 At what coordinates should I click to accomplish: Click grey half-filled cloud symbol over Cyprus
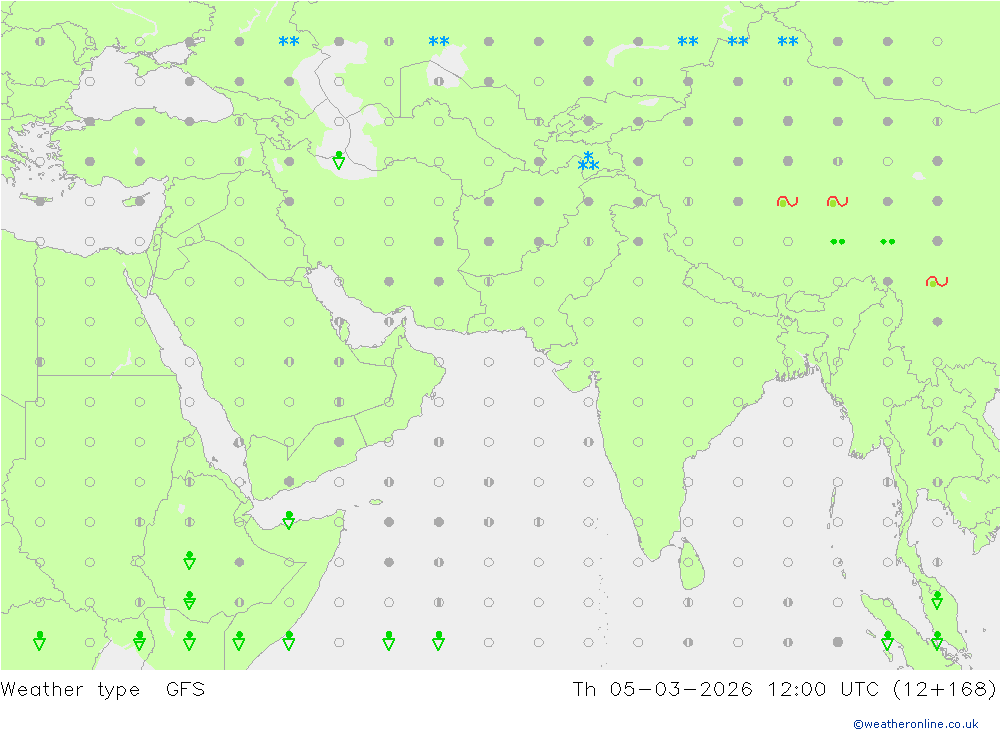click(x=140, y=202)
